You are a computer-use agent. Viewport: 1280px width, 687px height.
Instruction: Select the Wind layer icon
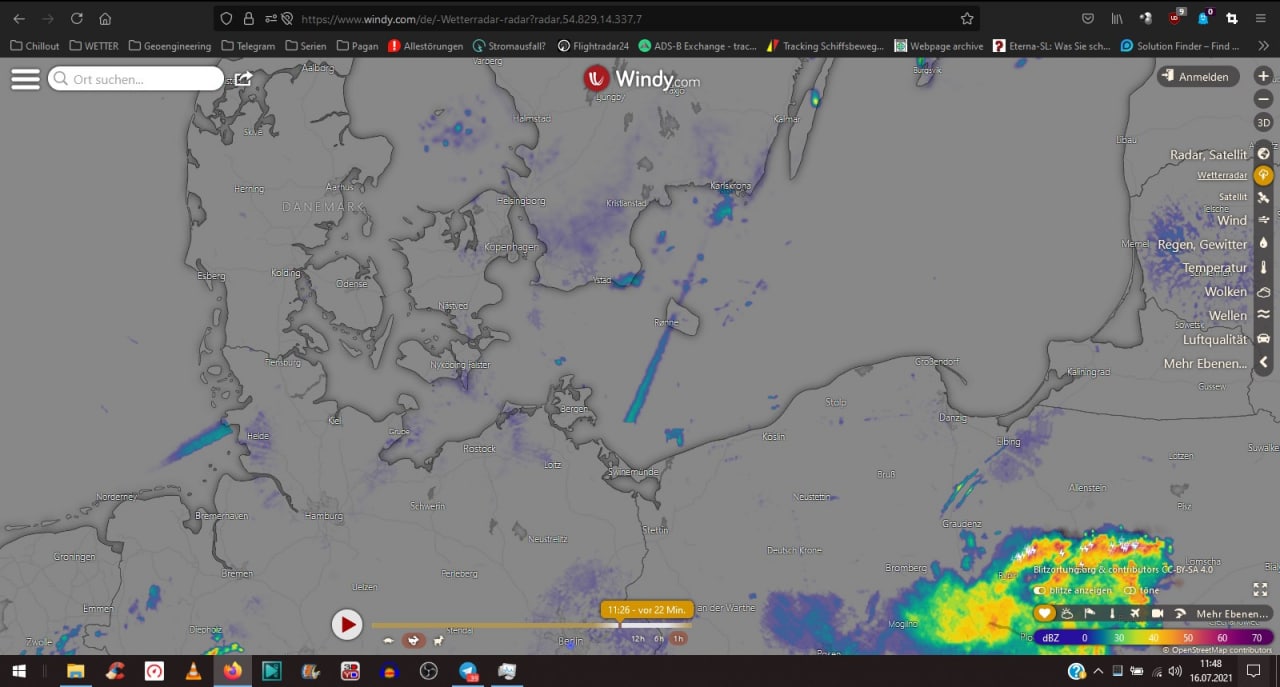point(1264,220)
